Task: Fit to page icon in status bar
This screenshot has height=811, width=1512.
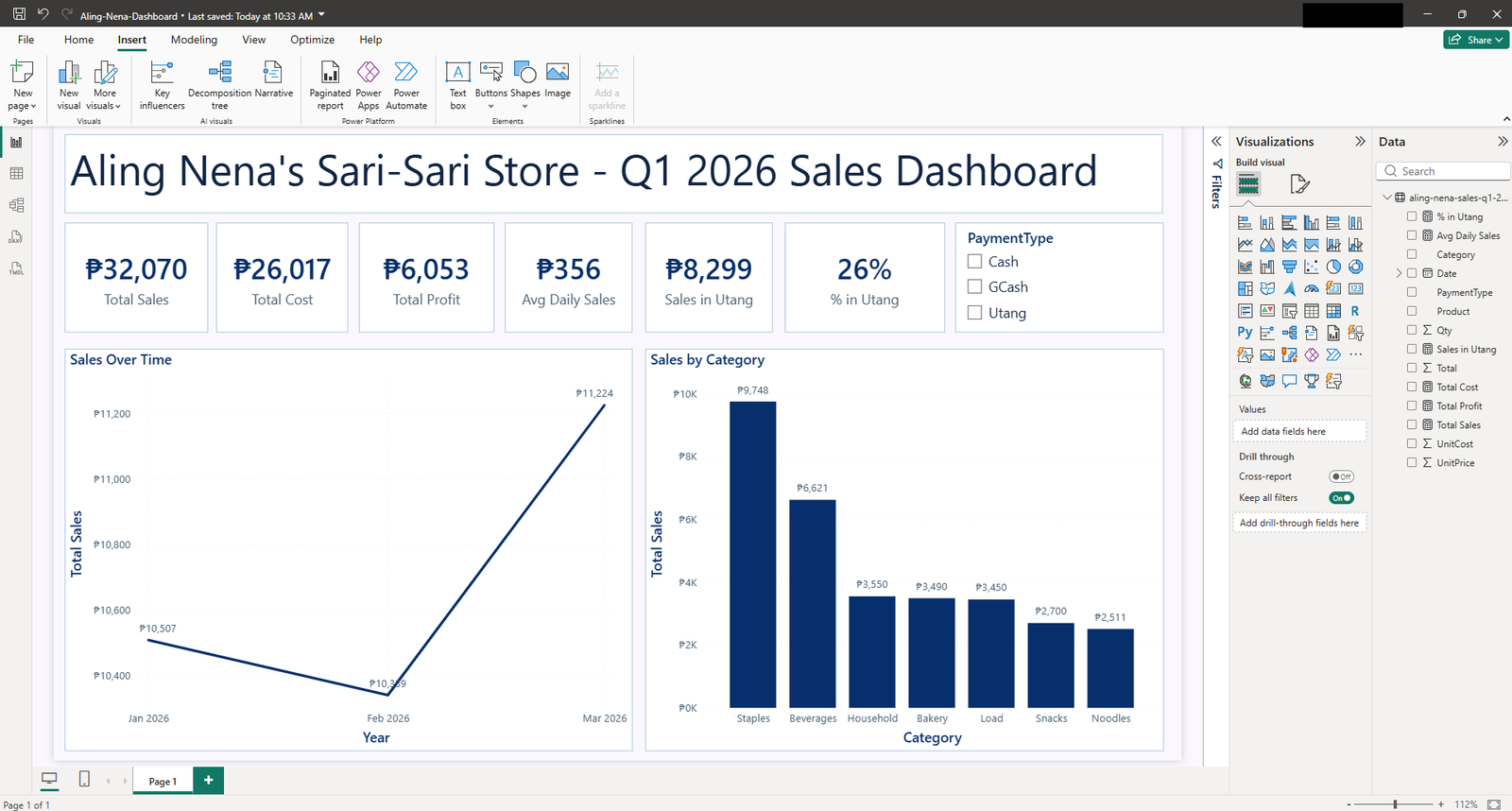Action: (1494, 804)
